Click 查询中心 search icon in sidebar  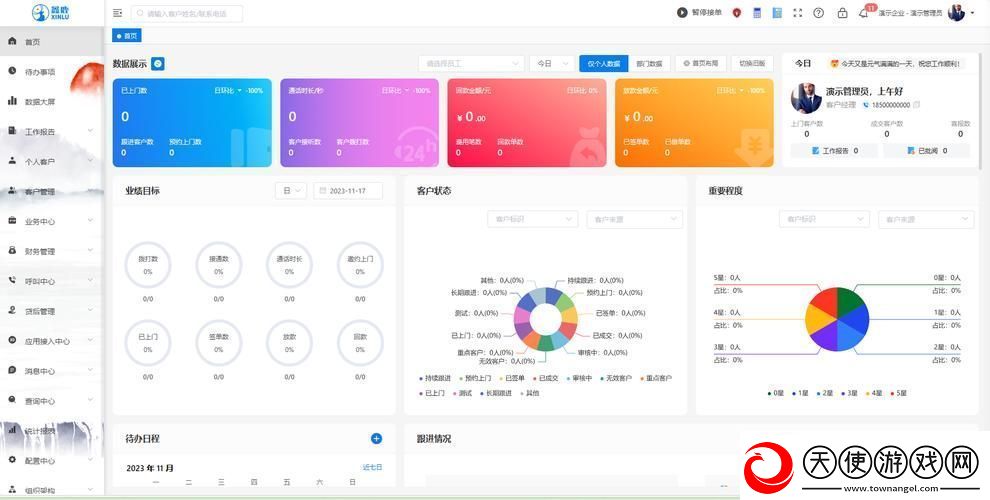tap(12, 400)
